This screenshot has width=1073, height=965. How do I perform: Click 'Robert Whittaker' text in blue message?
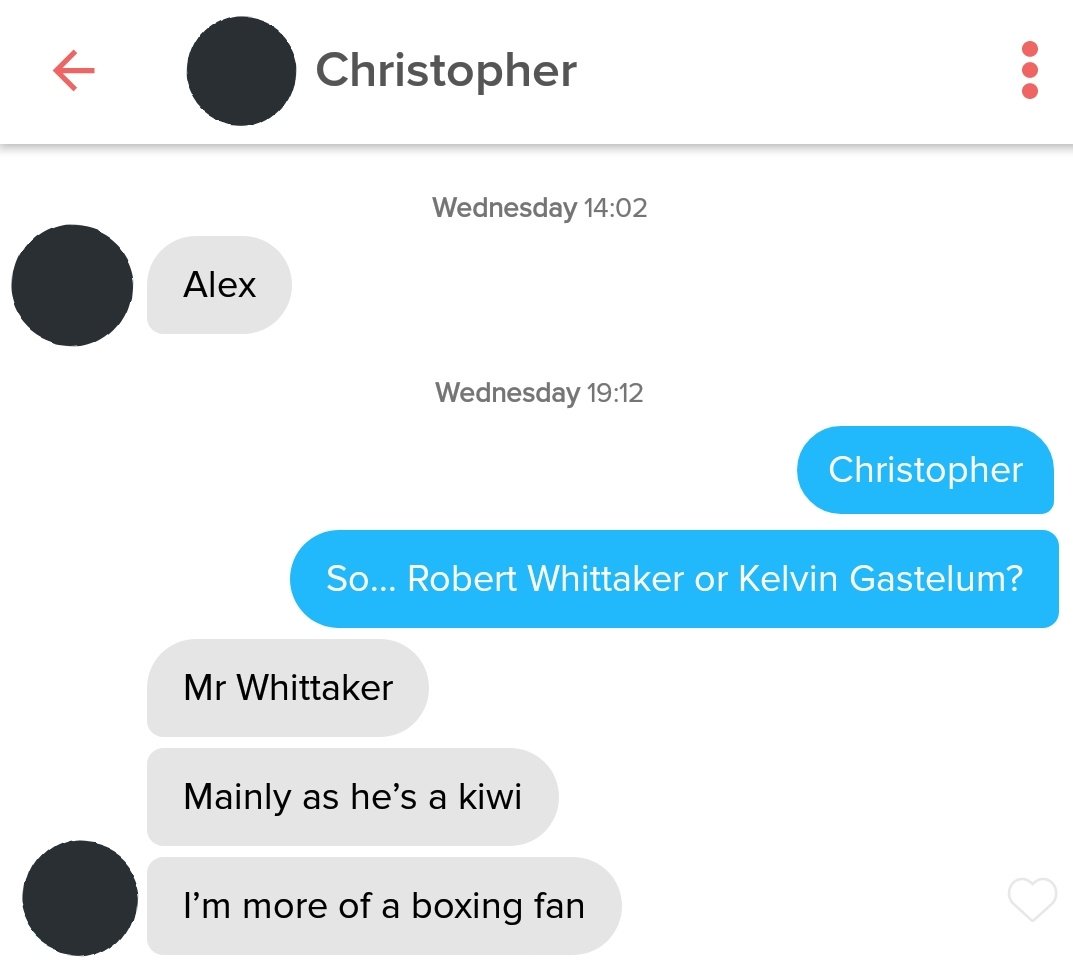click(545, 579)
